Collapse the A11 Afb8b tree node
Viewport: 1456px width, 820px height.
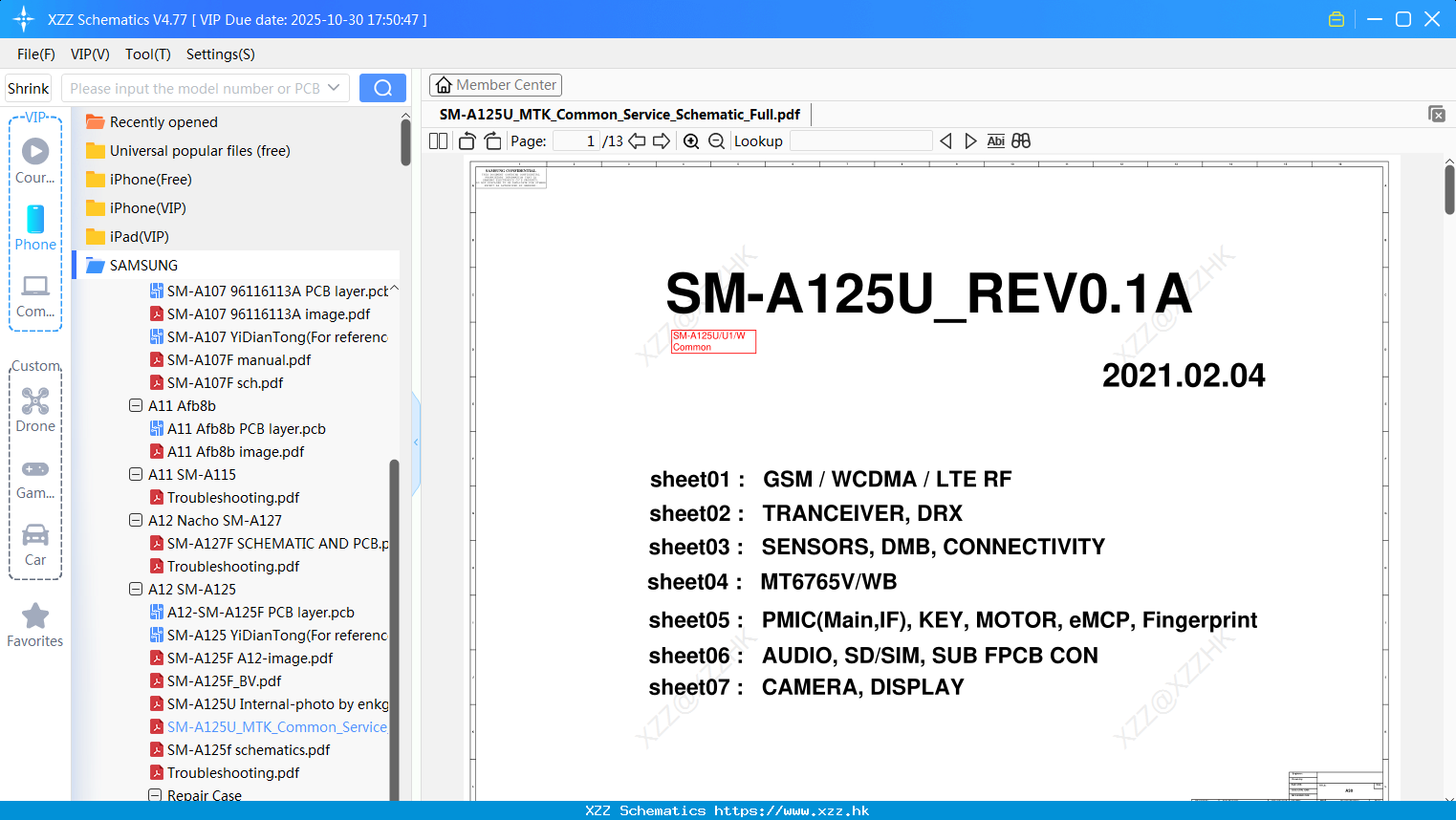[136, 405]
